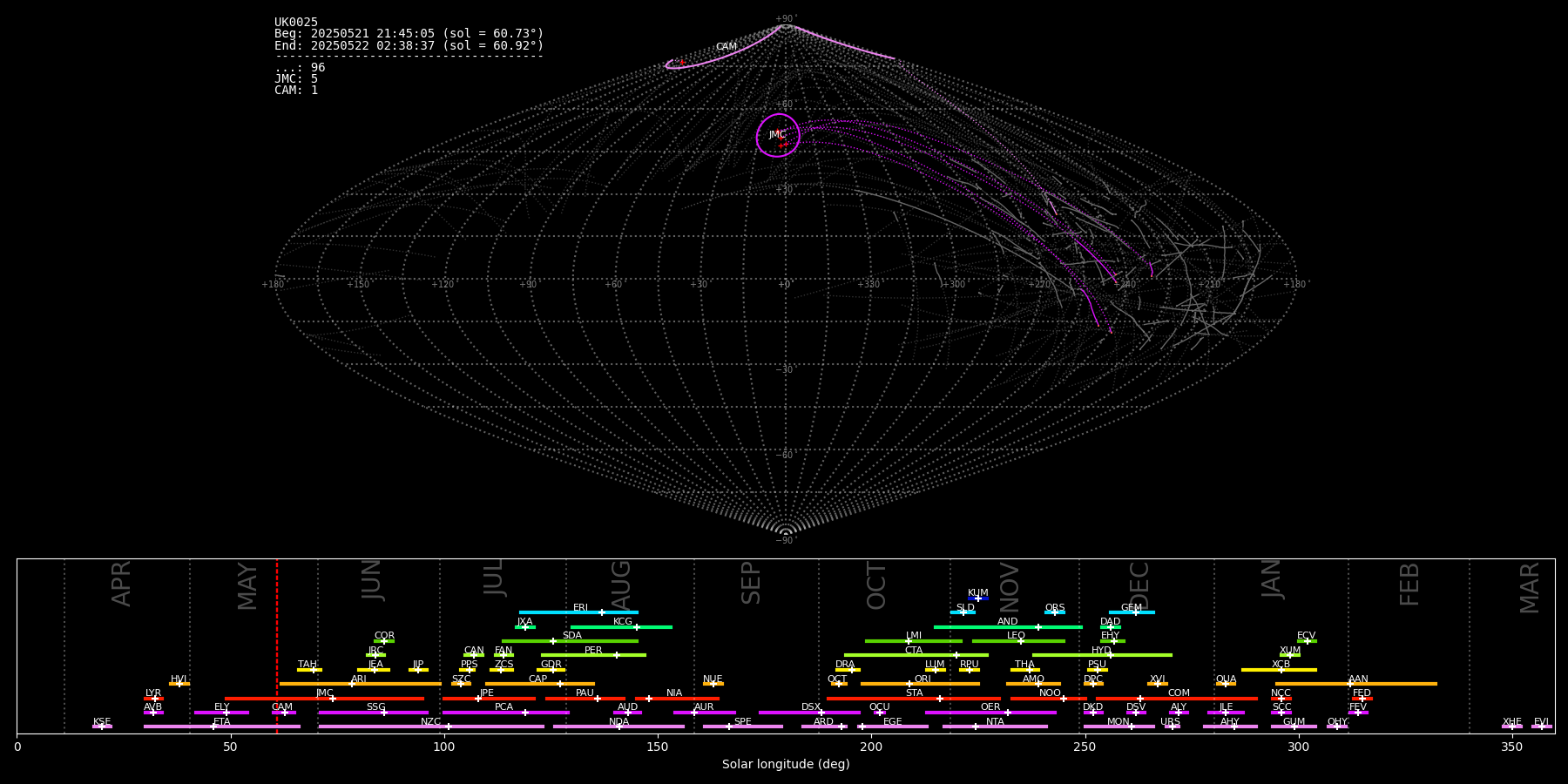Click the JUN month label

372,580
